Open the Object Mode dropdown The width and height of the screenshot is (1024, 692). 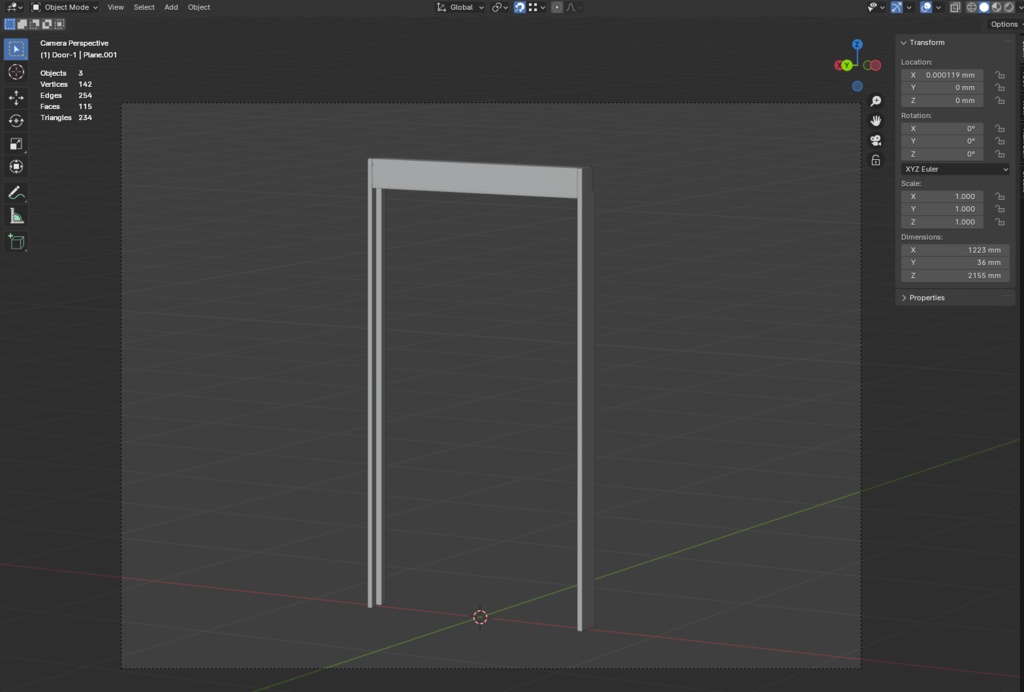[65, 7]
